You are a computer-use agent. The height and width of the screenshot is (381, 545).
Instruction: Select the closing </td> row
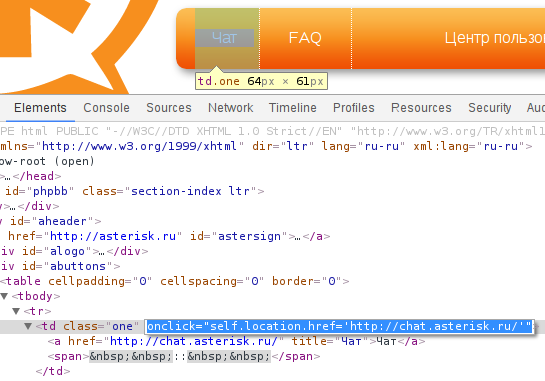click(x=53, y=371)
